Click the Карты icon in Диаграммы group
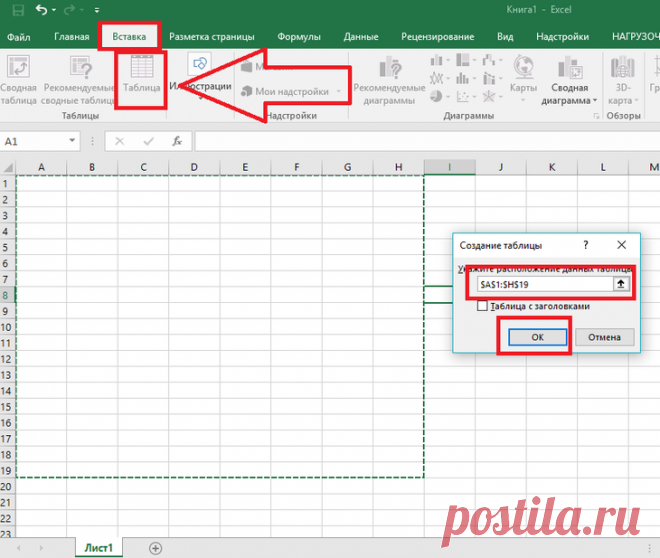 point(522,78)
